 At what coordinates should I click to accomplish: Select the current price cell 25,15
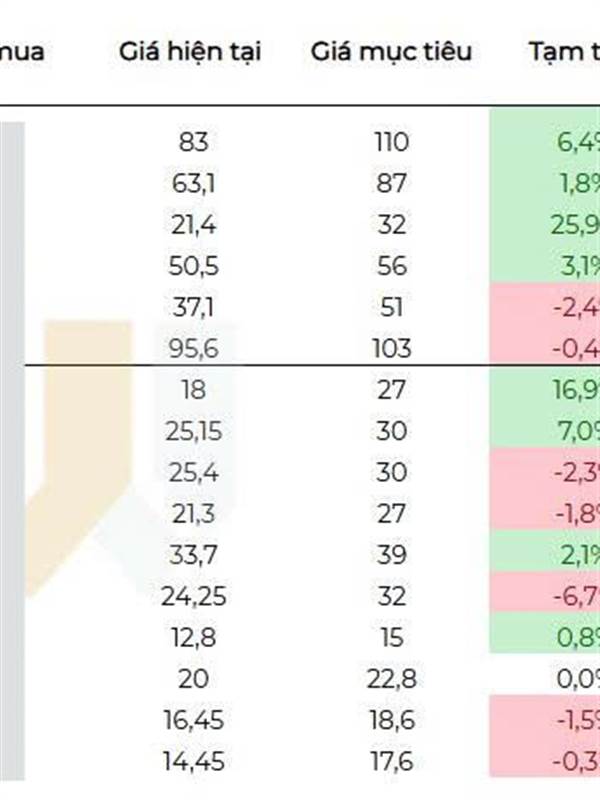pyautogui.click(x=194, y=431)
